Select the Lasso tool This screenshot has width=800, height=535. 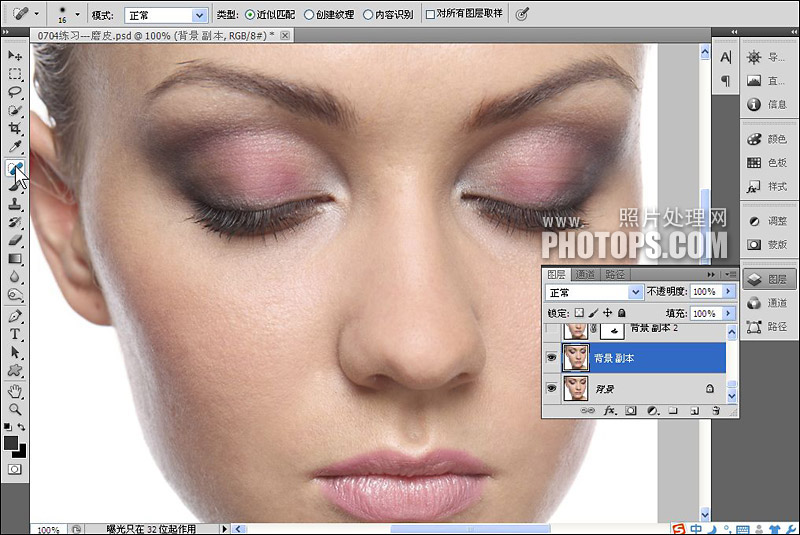(x=15, y=92)
